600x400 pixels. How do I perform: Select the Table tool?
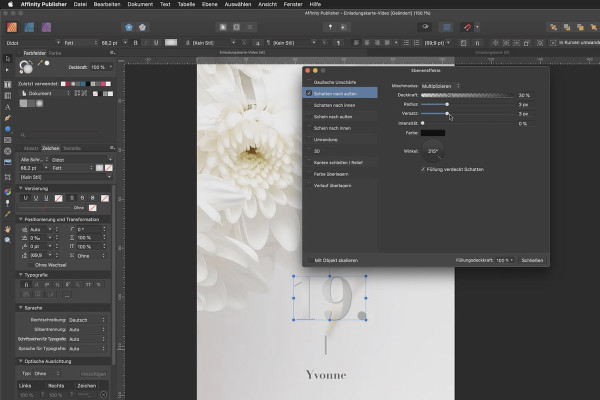click(x=8, y=96)
